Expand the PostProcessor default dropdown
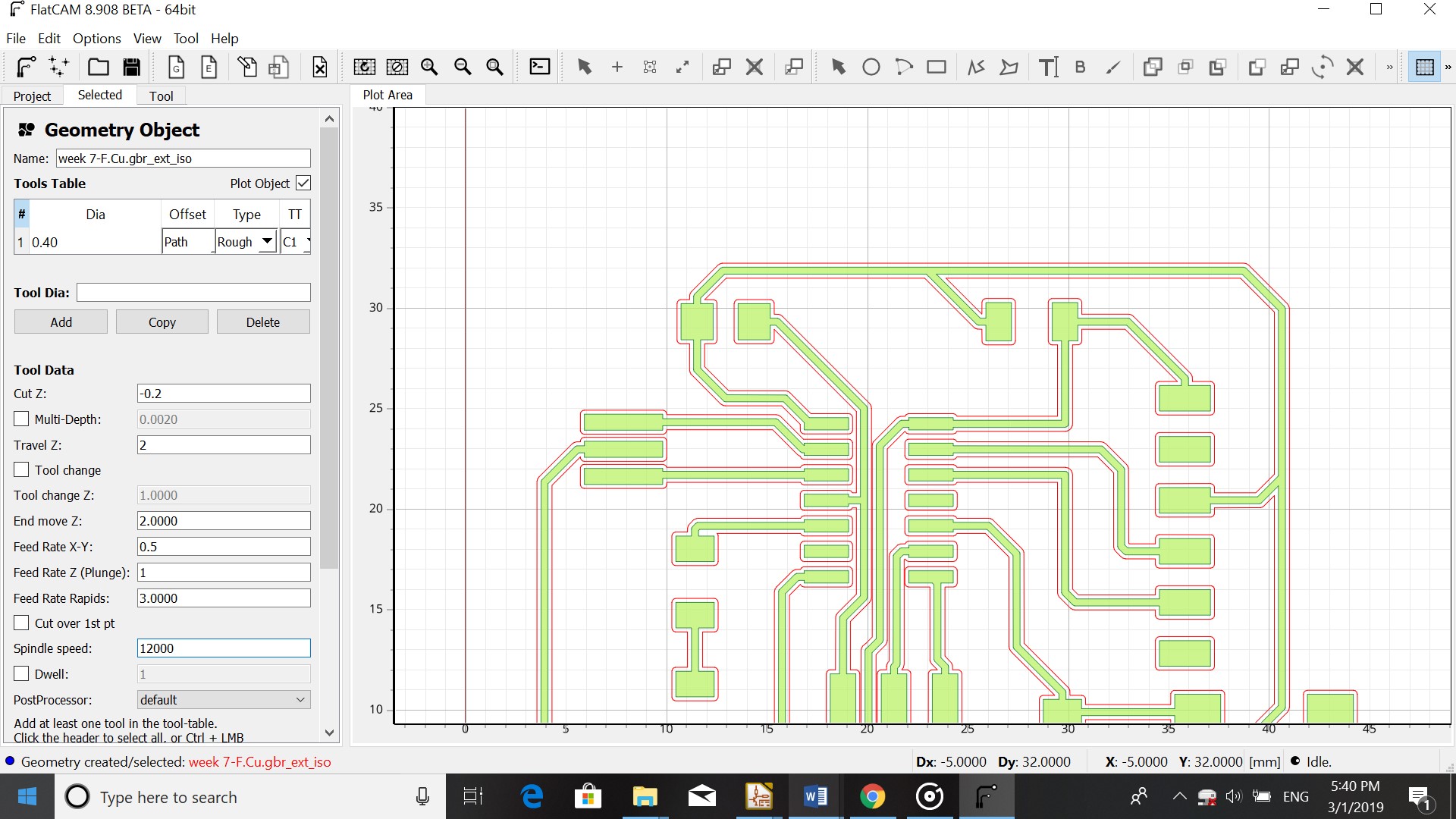1456x819 pixels. 224,700
